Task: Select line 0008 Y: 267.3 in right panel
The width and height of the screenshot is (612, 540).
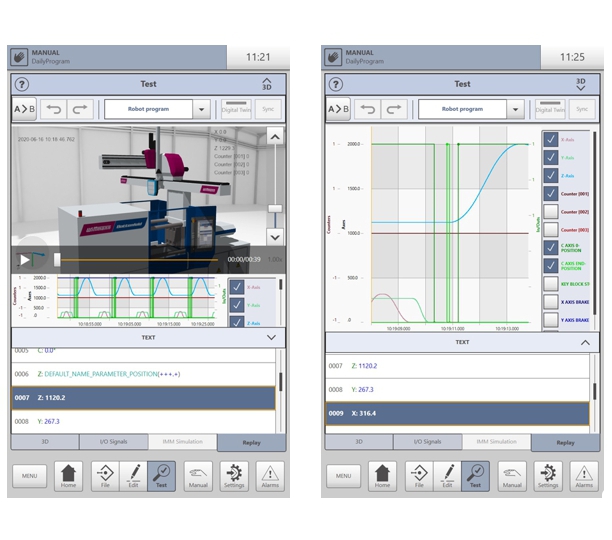Action: click(457, 390)
